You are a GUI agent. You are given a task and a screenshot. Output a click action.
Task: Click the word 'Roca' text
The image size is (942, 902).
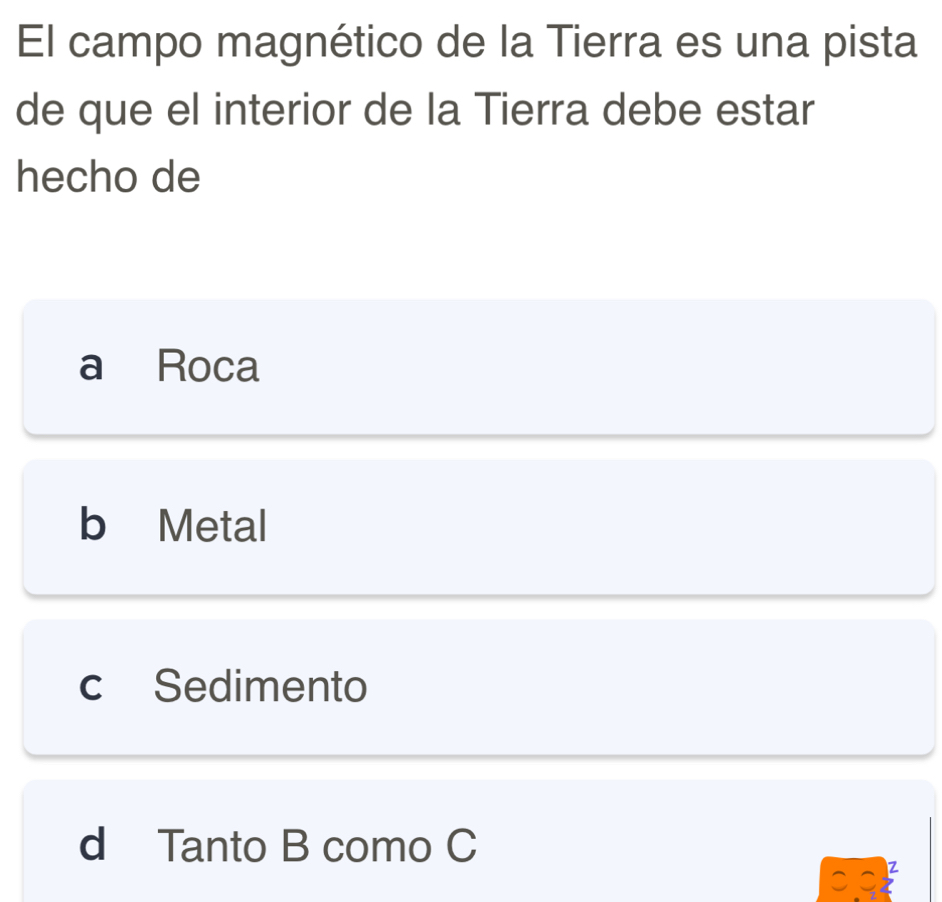tap(208, 367)
